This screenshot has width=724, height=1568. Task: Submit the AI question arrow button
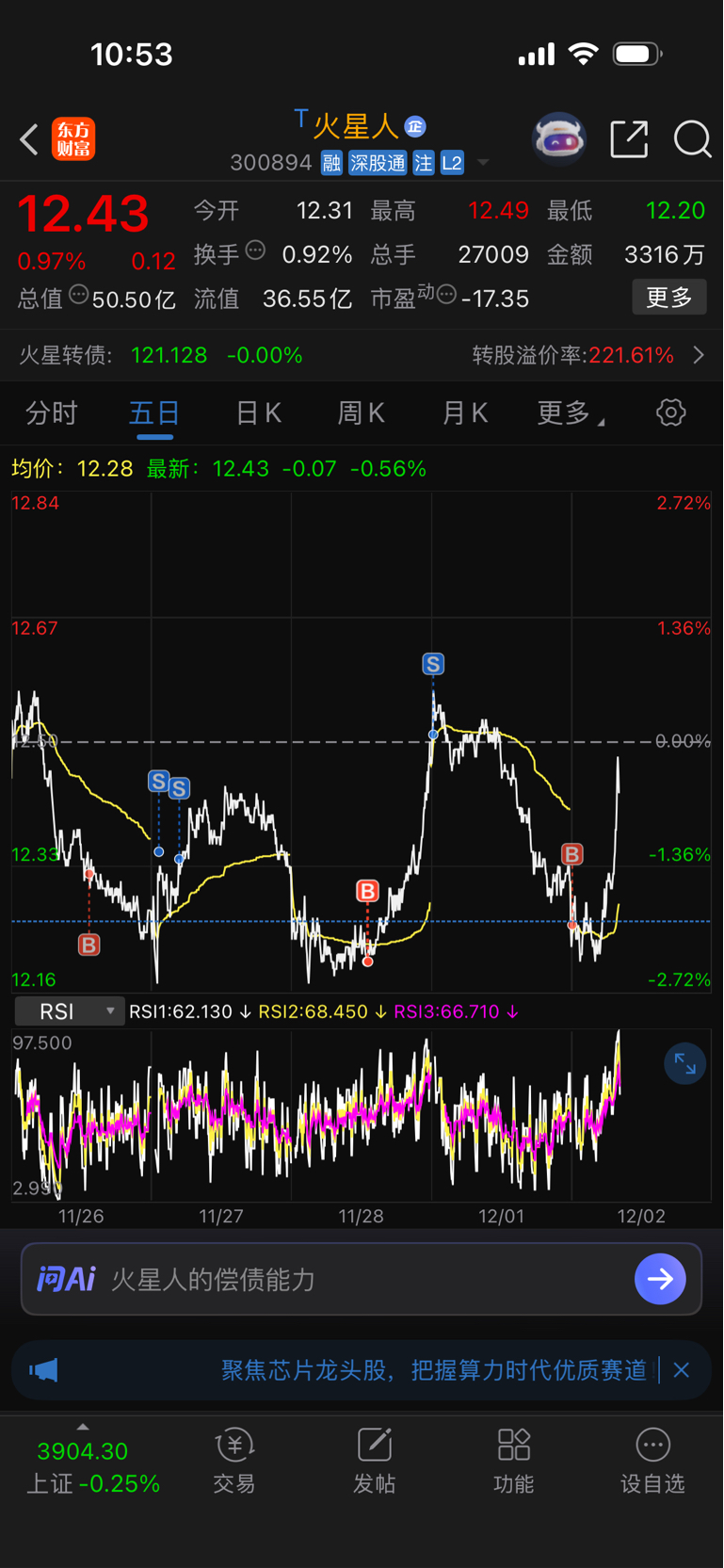pos(660,1279)
